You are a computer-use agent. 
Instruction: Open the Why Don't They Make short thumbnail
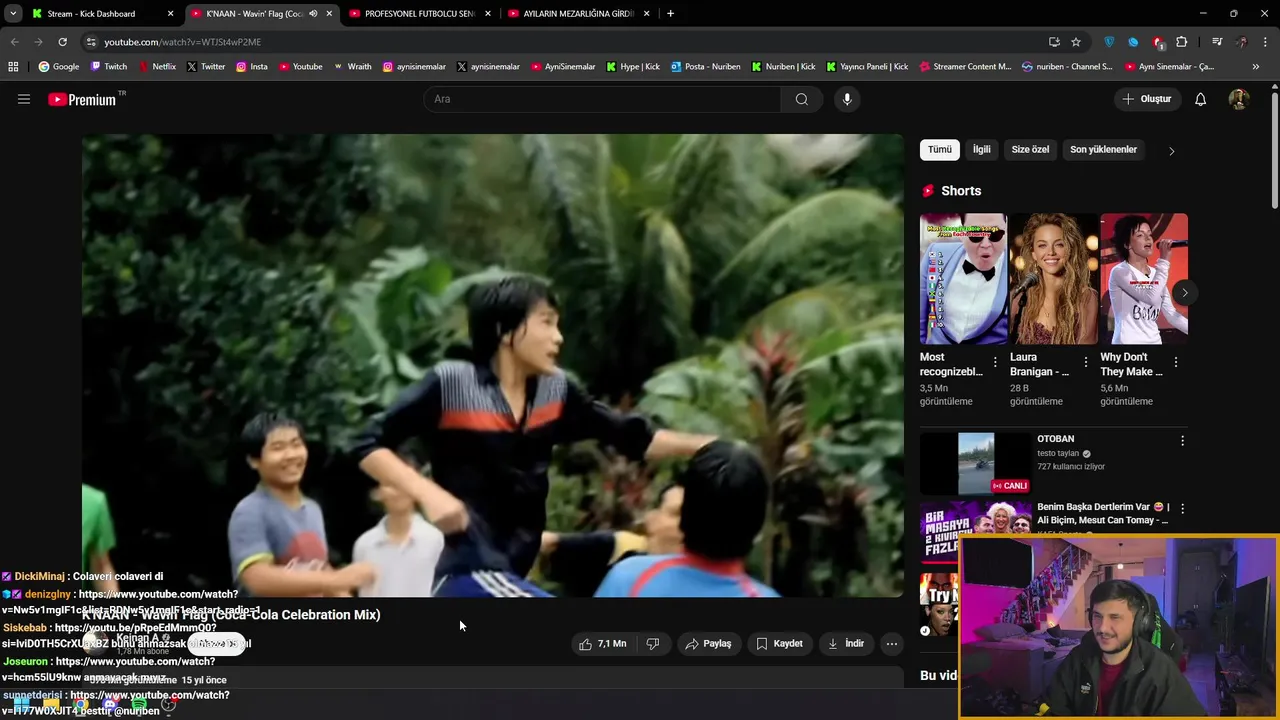coord(1144,278)
